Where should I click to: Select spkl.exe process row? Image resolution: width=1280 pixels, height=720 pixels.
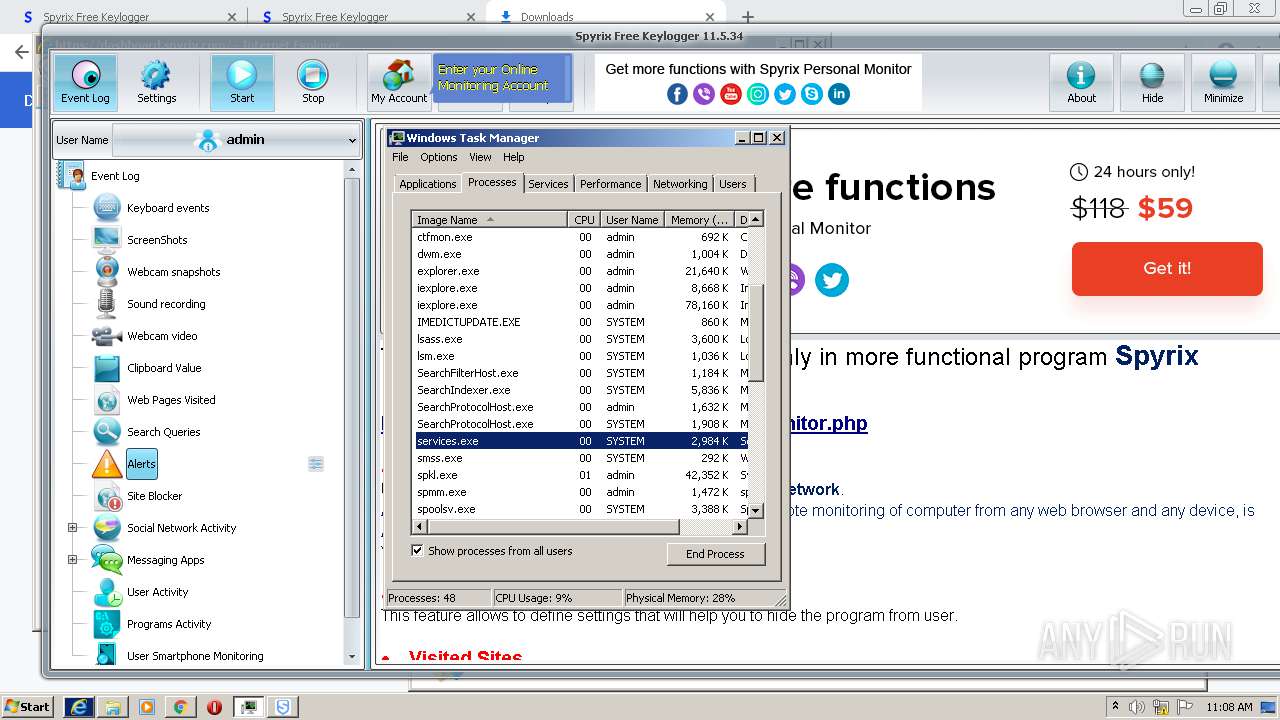tap(580, 475)
